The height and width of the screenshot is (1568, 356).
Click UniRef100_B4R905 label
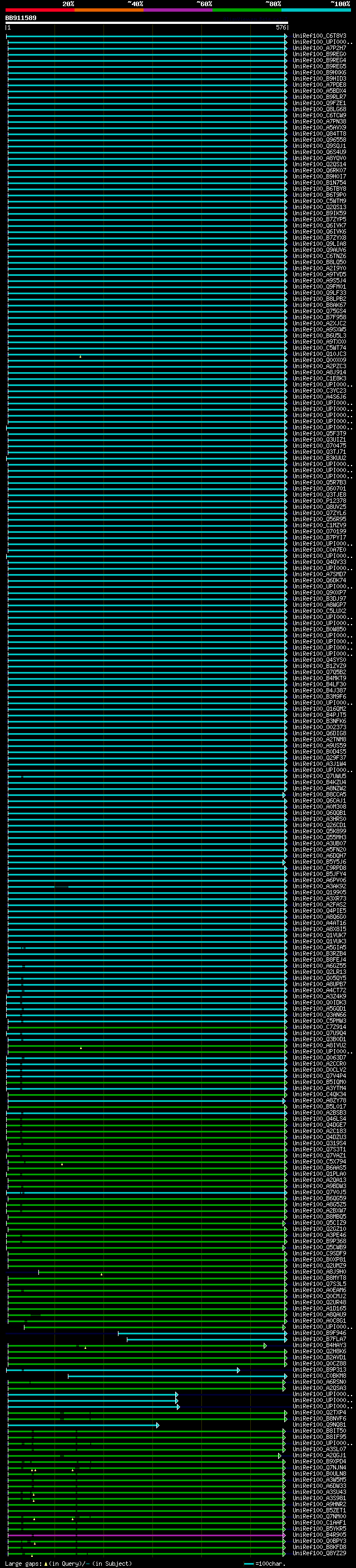[319, 1535]
